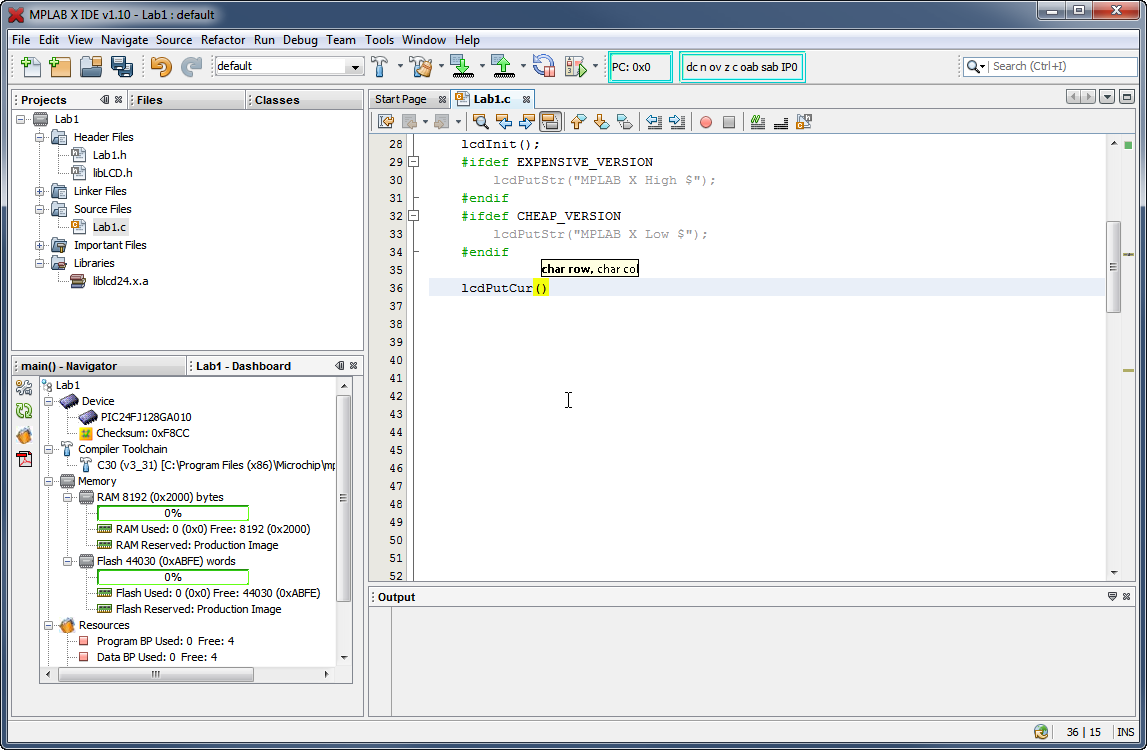This screenshot has width=1147, height=750.
Task: Click the Save All toolbar icon
Action: pos(122,67)
